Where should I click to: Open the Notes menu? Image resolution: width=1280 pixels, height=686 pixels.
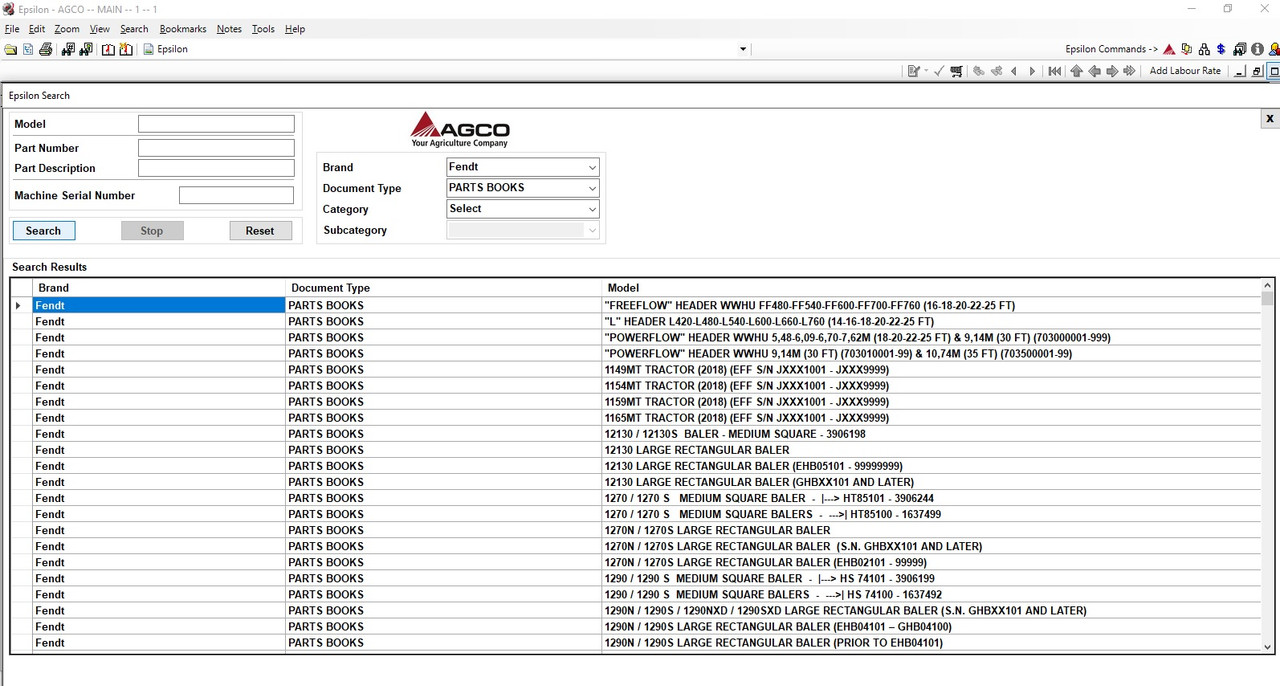coord(229,29)
